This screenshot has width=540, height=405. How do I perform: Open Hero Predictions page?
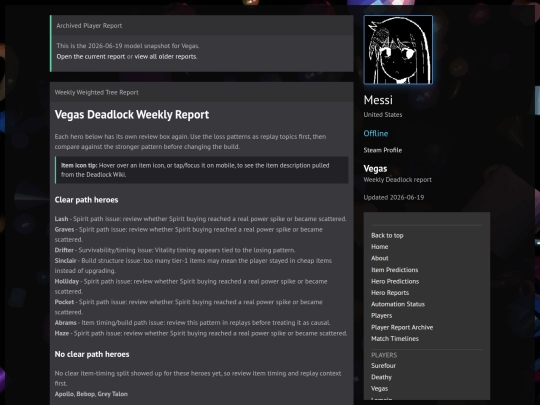tap(395, 281)
